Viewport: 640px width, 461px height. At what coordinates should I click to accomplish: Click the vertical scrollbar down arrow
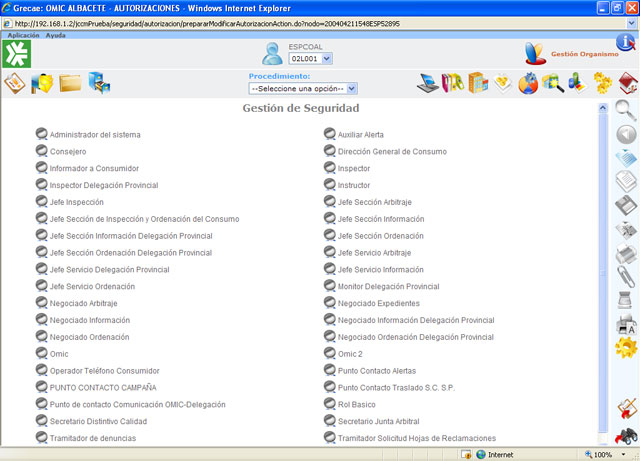pyautogui.click(x=602, y=439)
